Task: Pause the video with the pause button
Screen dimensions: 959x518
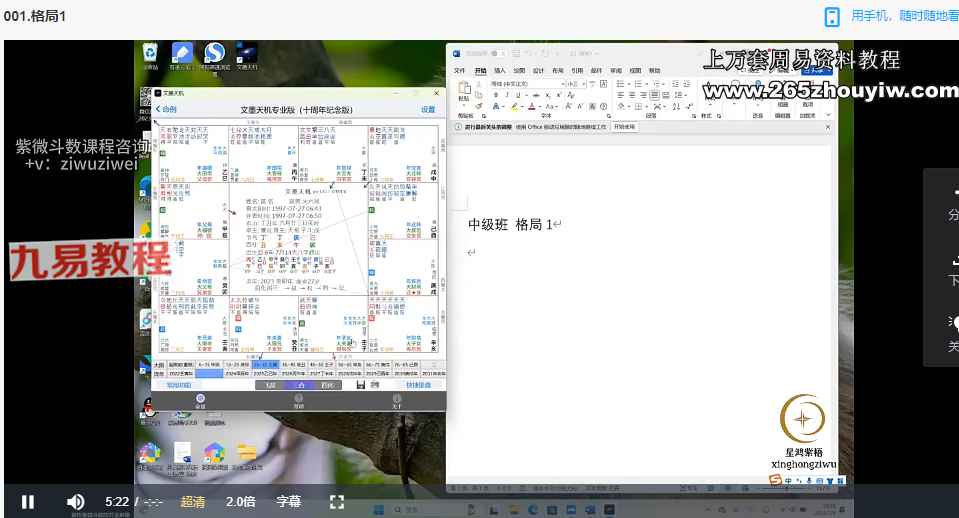Action: coord(28,501)
